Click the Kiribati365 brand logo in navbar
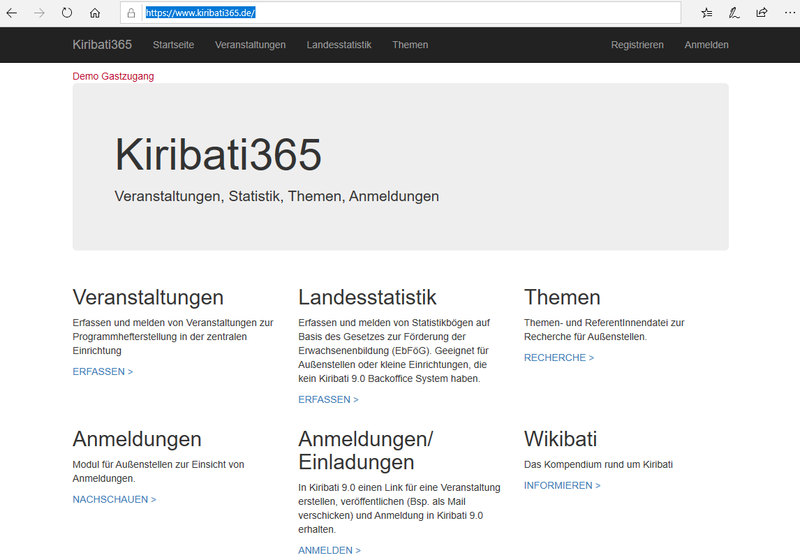Image resolution: width=800 pixels, height=560 pixels. coord(102,45)
